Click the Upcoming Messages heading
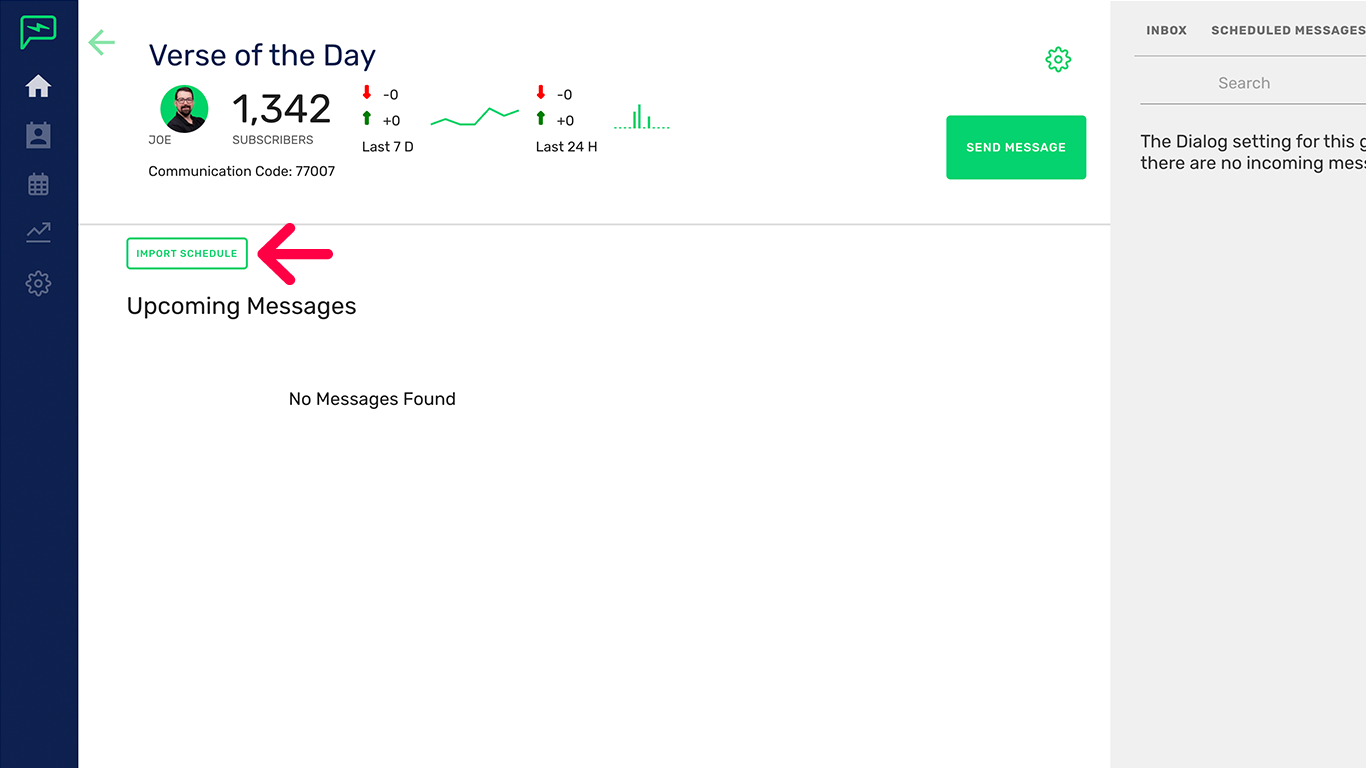 241,306
